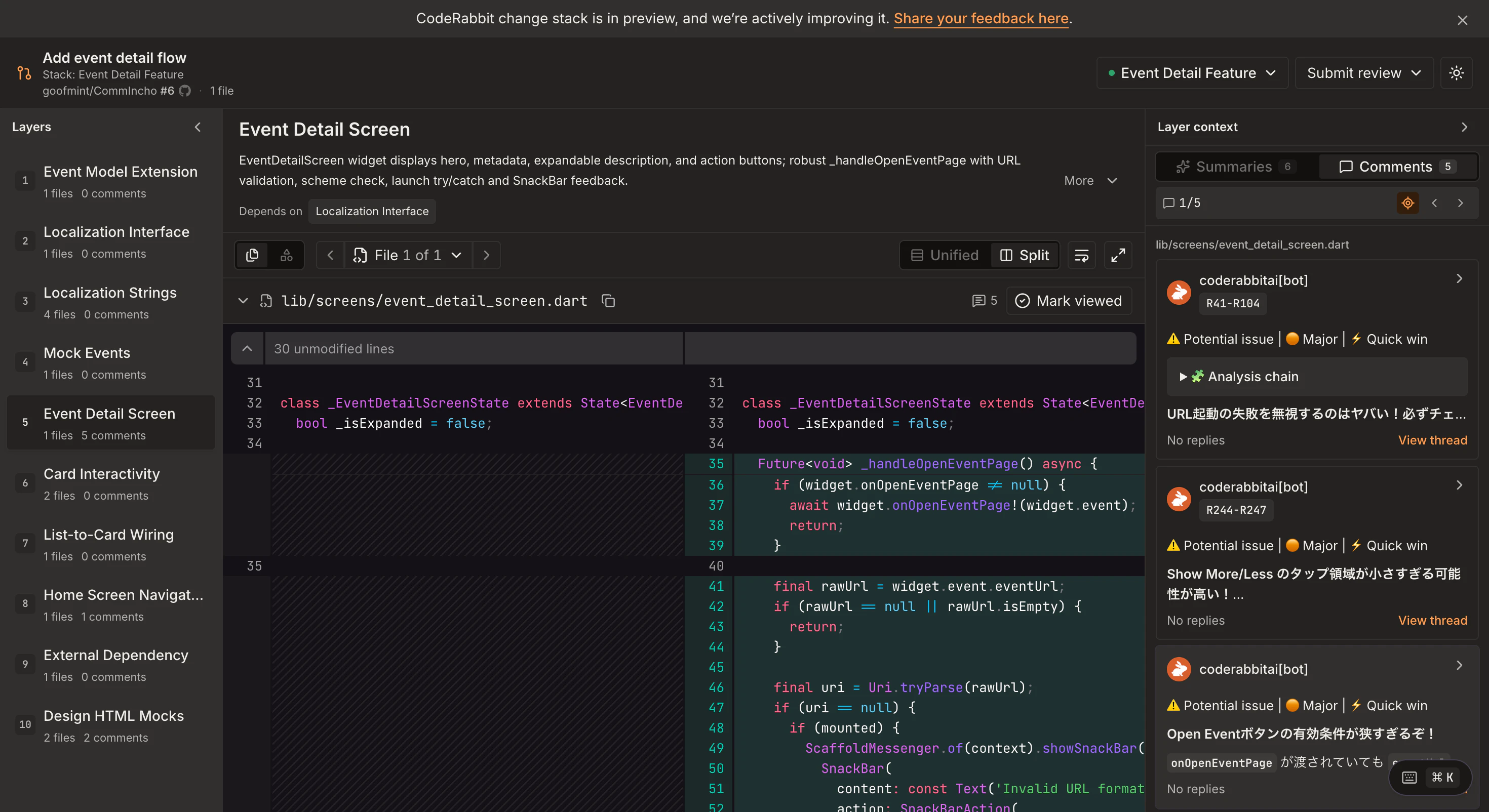
Task: Locate the current comment with target icon
Action: click(1407, 203)
